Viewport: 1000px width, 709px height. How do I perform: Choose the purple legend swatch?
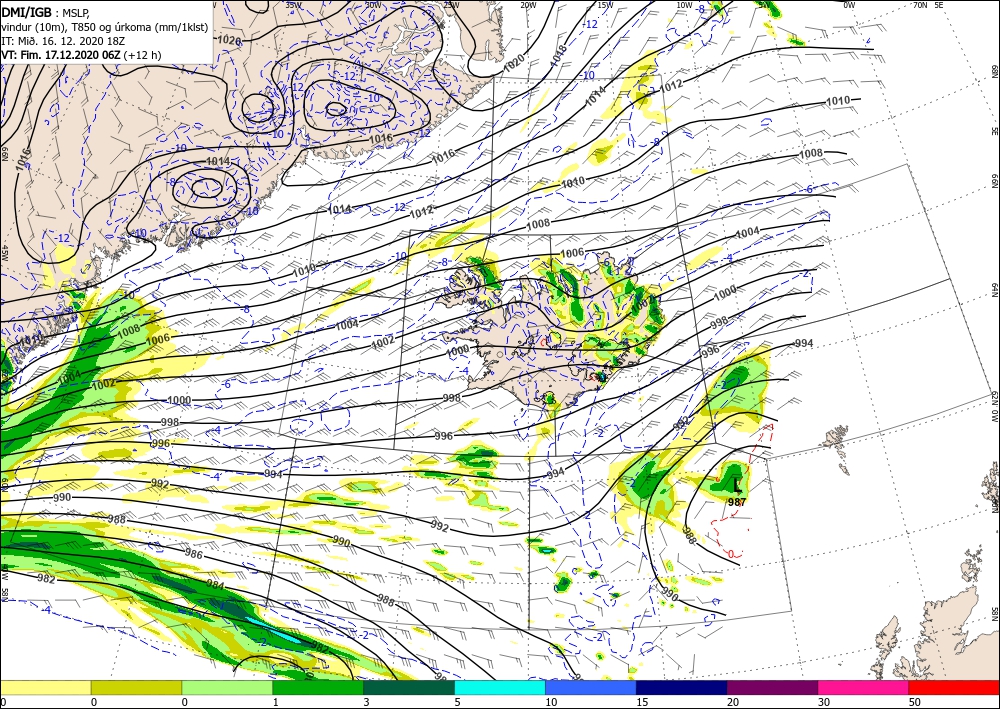[x=772, y=687]
